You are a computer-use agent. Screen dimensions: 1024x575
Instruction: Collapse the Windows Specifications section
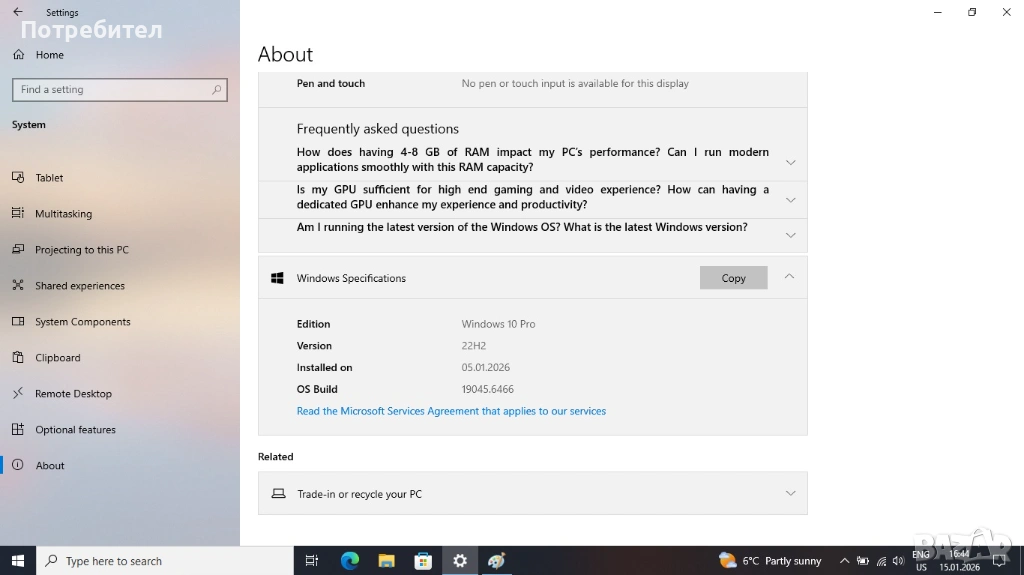(x=789, y=277)
